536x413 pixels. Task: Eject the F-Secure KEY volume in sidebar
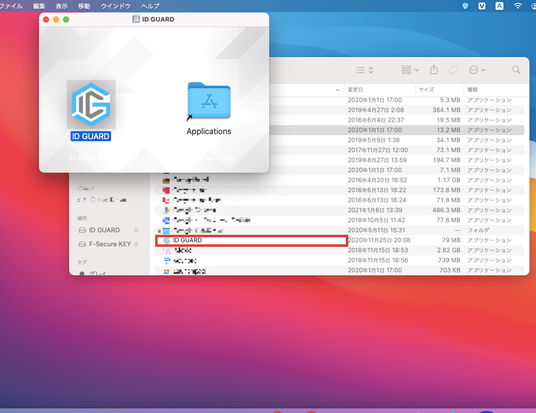pos(136,244)
